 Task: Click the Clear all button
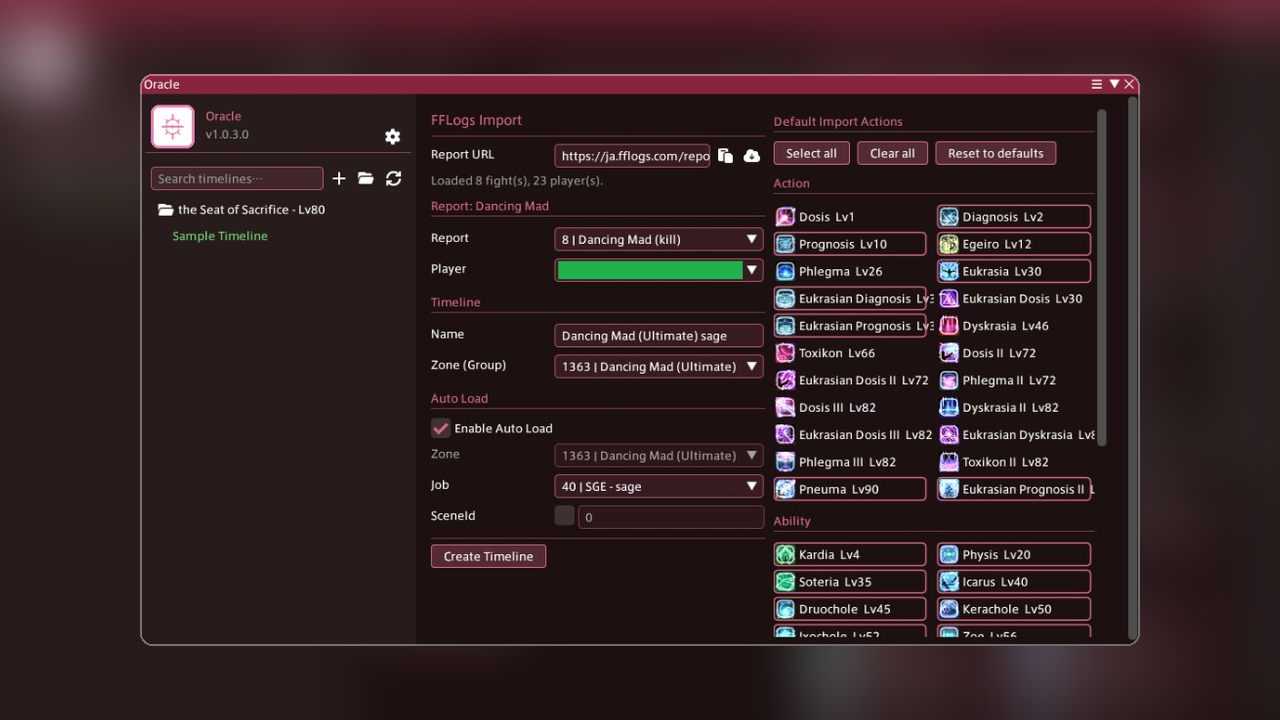[x=892, y=153]
